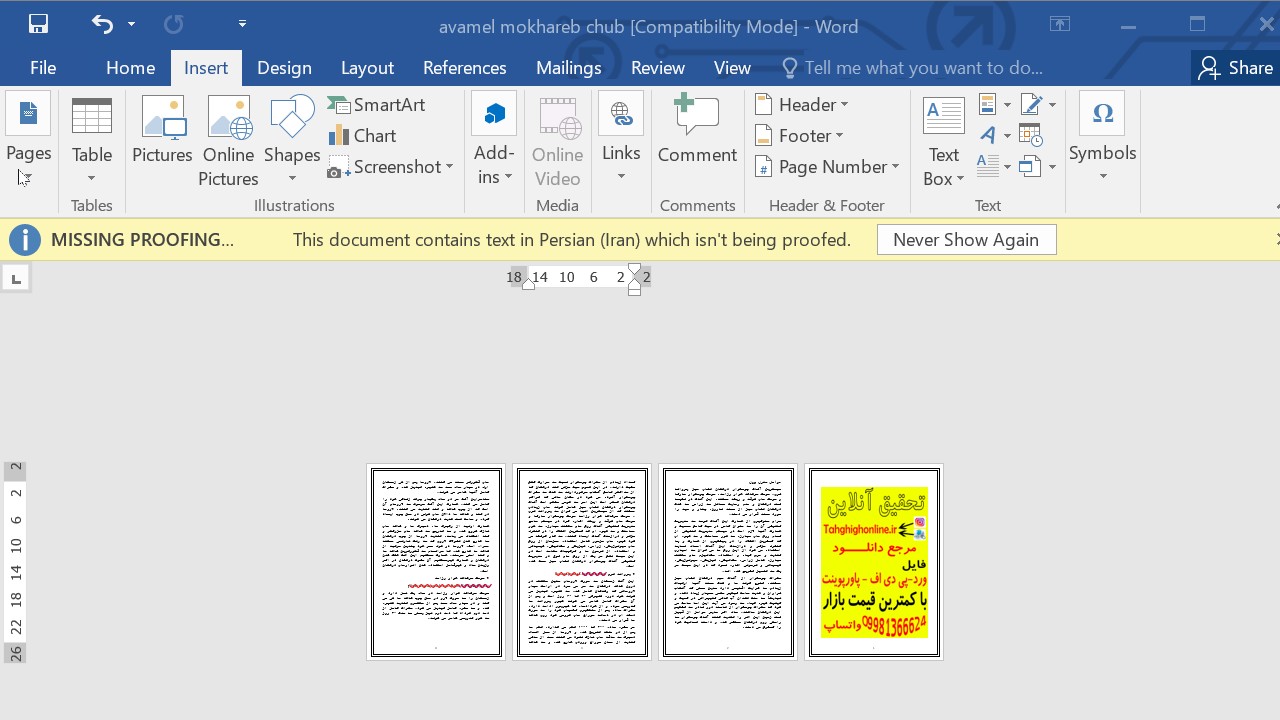
Task: Expand the Header dropdown arrow
Action: 844,105
